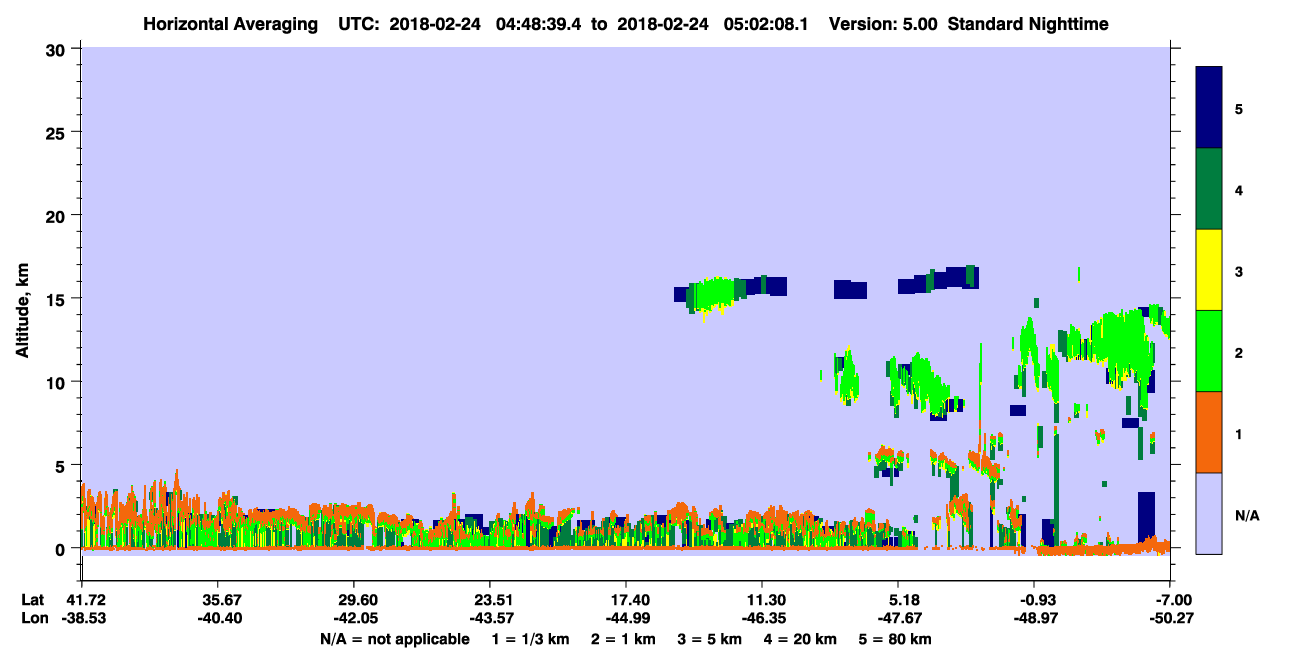The image size is (1300, 667).
Task: Click the '4 = 20 km' legend text
Action: (802, 639)
